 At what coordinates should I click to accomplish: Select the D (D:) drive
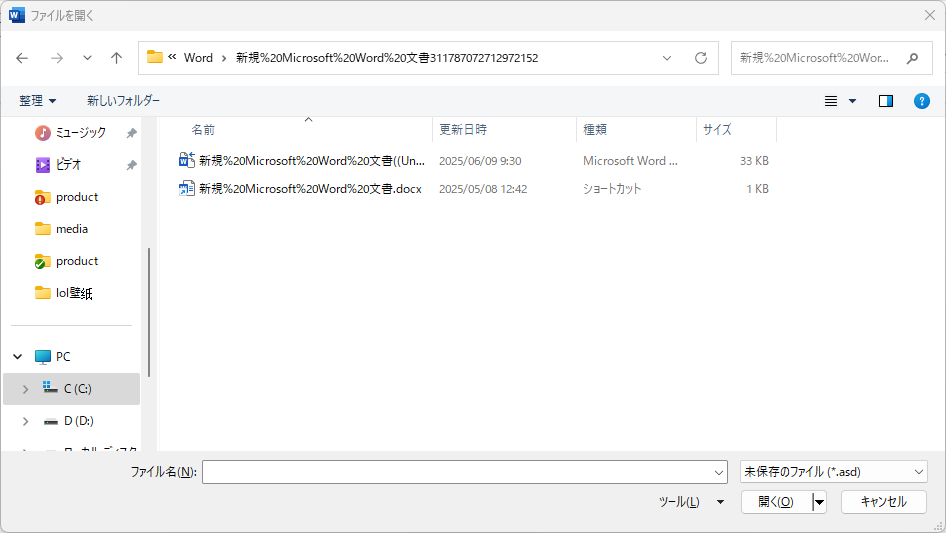(78, 421)
